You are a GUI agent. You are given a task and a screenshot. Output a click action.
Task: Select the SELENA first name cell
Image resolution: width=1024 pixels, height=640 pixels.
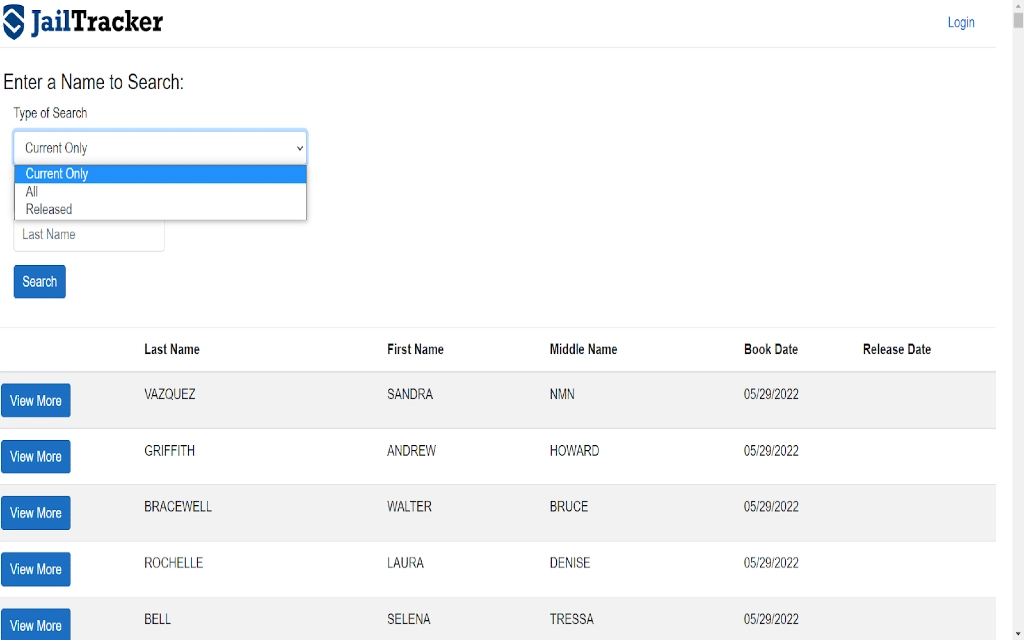[409, 619]
